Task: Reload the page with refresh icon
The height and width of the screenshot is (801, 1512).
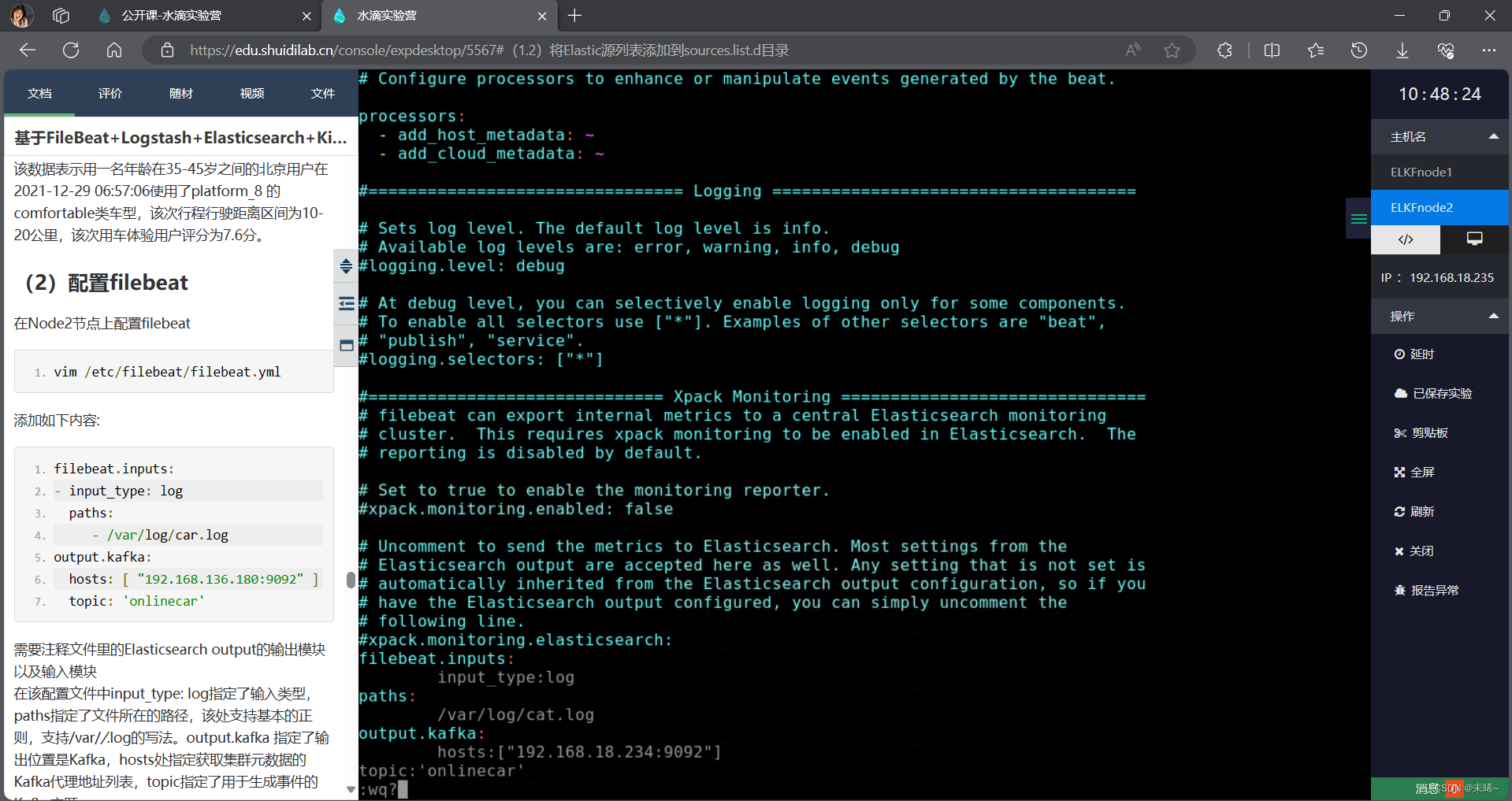Action: pyautogui.click(x=71, y=50)
